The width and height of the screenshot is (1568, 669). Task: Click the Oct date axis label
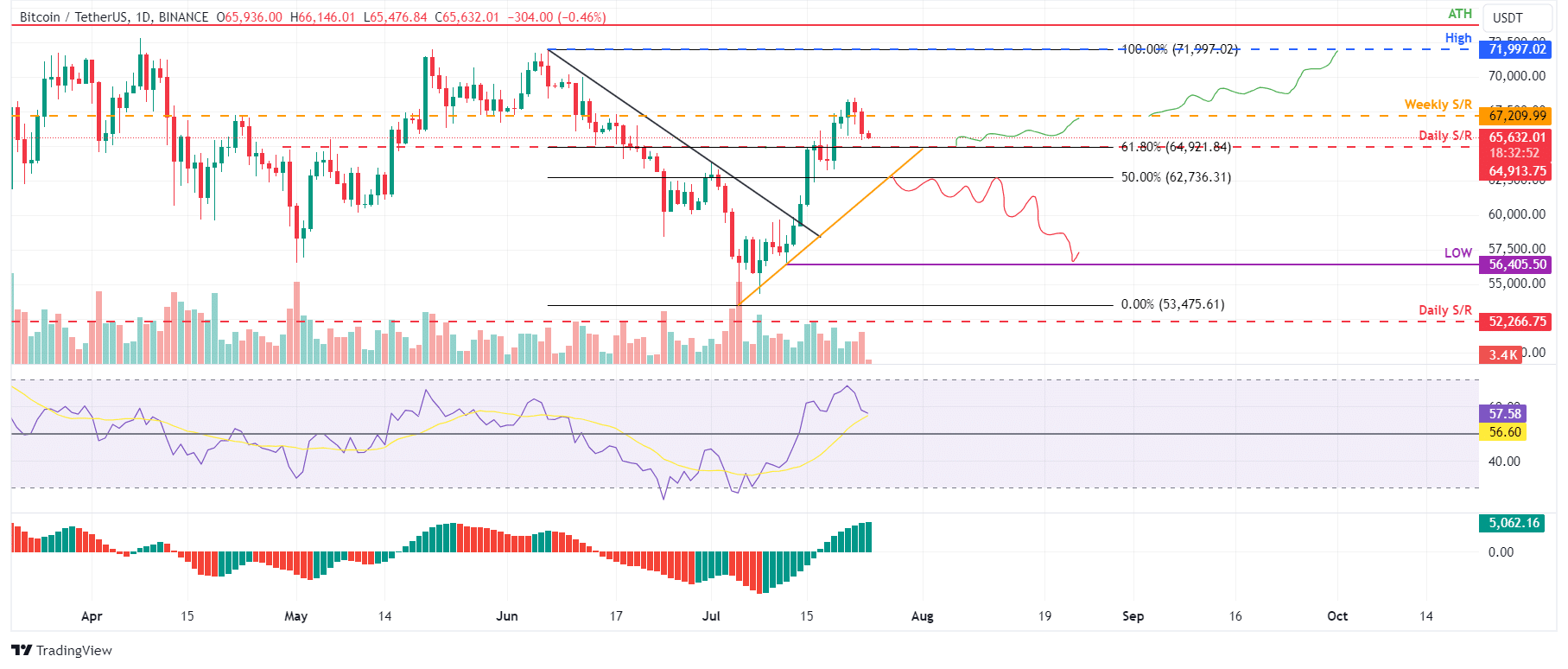click(x=1337, y=616)
